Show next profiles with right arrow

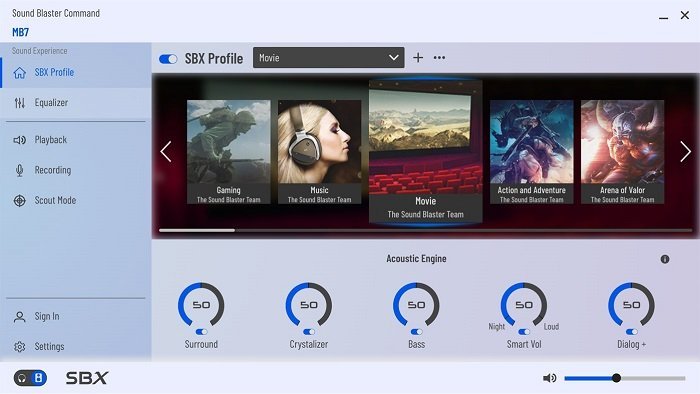coord(685,151)
